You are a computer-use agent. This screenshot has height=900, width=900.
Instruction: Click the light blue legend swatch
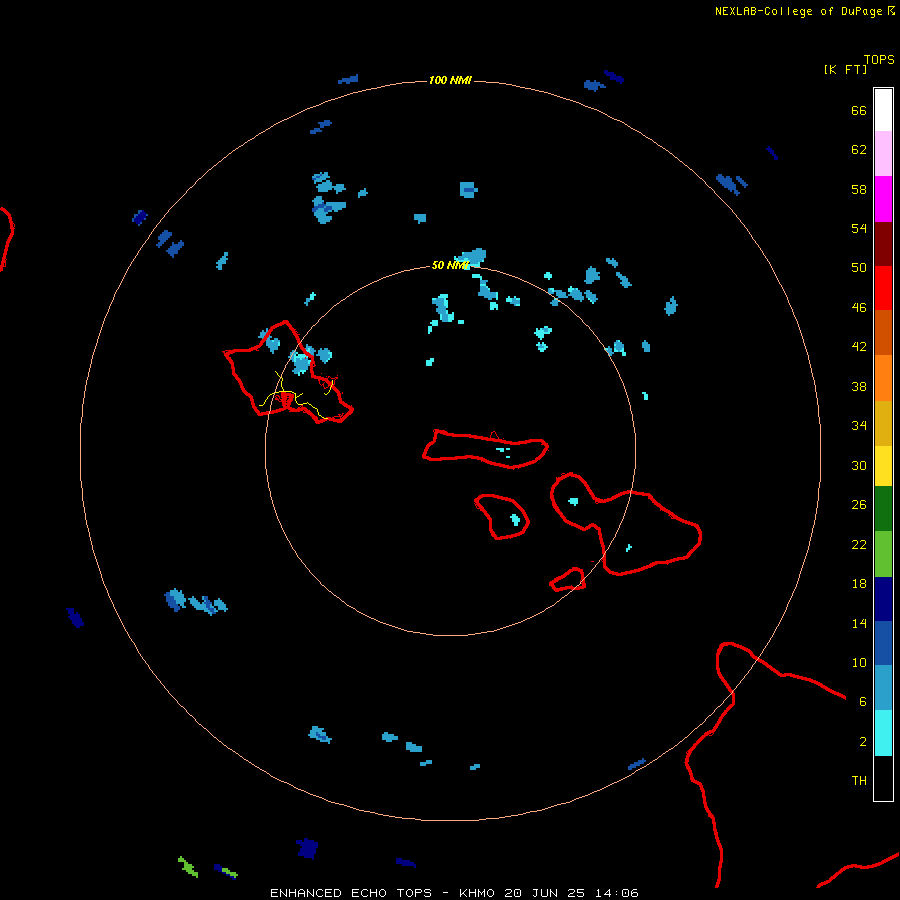[x=883, y=687]
